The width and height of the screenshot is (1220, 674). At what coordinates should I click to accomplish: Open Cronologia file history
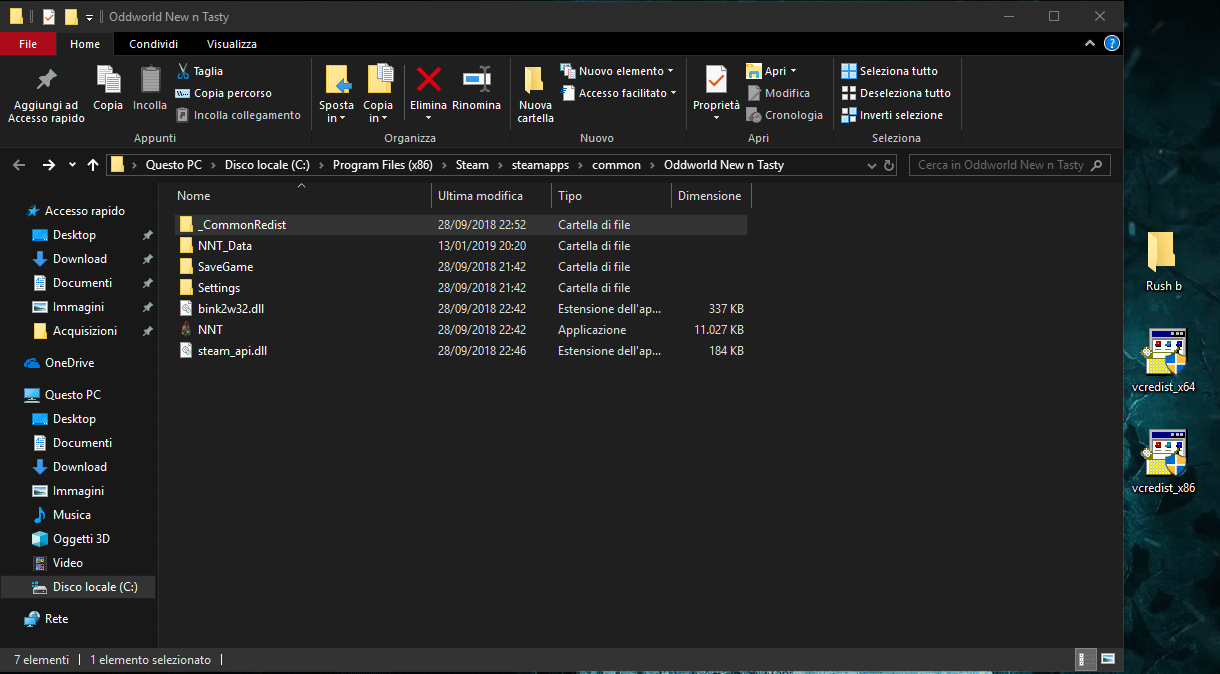(785, 115)
